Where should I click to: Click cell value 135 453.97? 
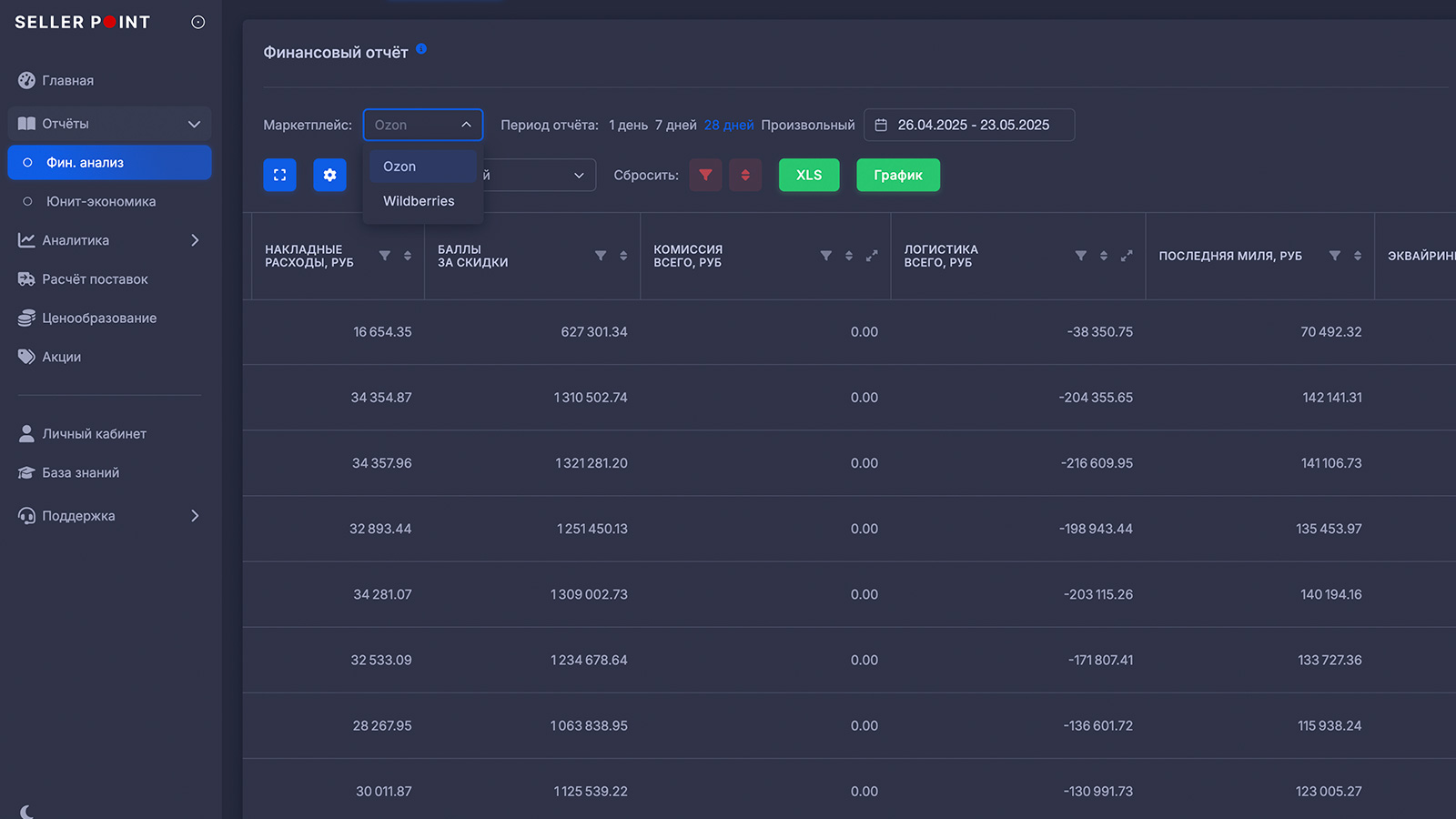coord(1329,529)
